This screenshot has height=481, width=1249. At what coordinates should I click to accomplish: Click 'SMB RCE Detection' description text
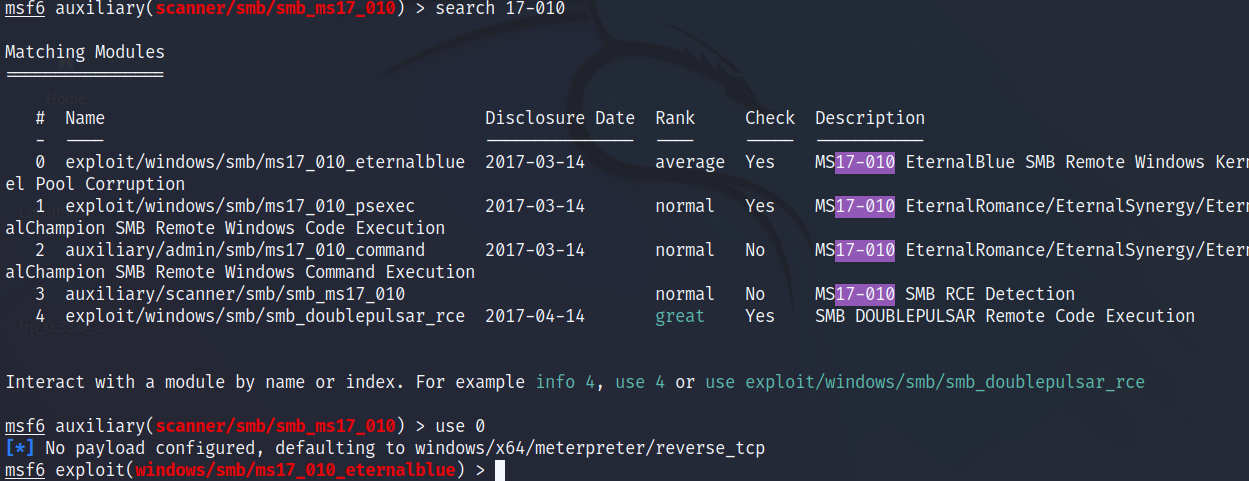click(990, 294)
